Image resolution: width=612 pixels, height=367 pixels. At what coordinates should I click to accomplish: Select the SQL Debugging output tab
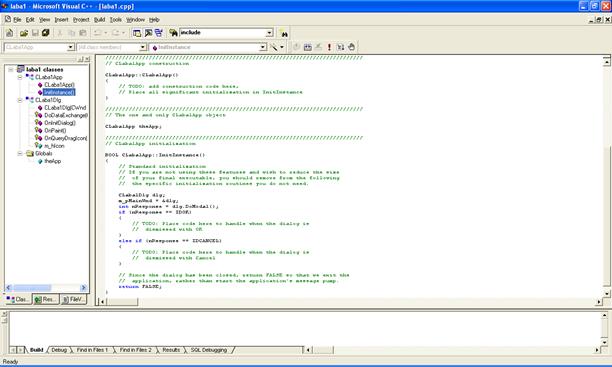(209, 350)
